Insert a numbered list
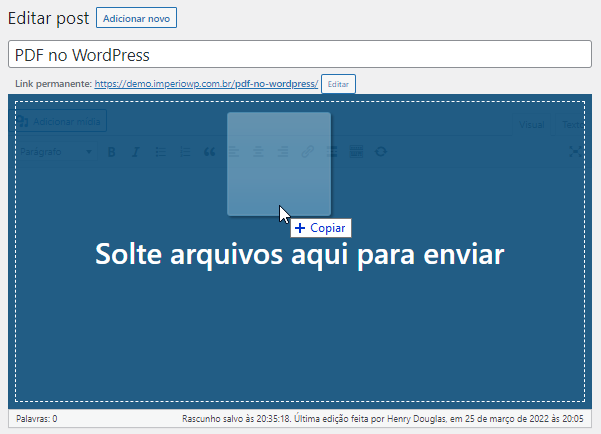Viewport: 601px width, 434px height. (184, 152)
